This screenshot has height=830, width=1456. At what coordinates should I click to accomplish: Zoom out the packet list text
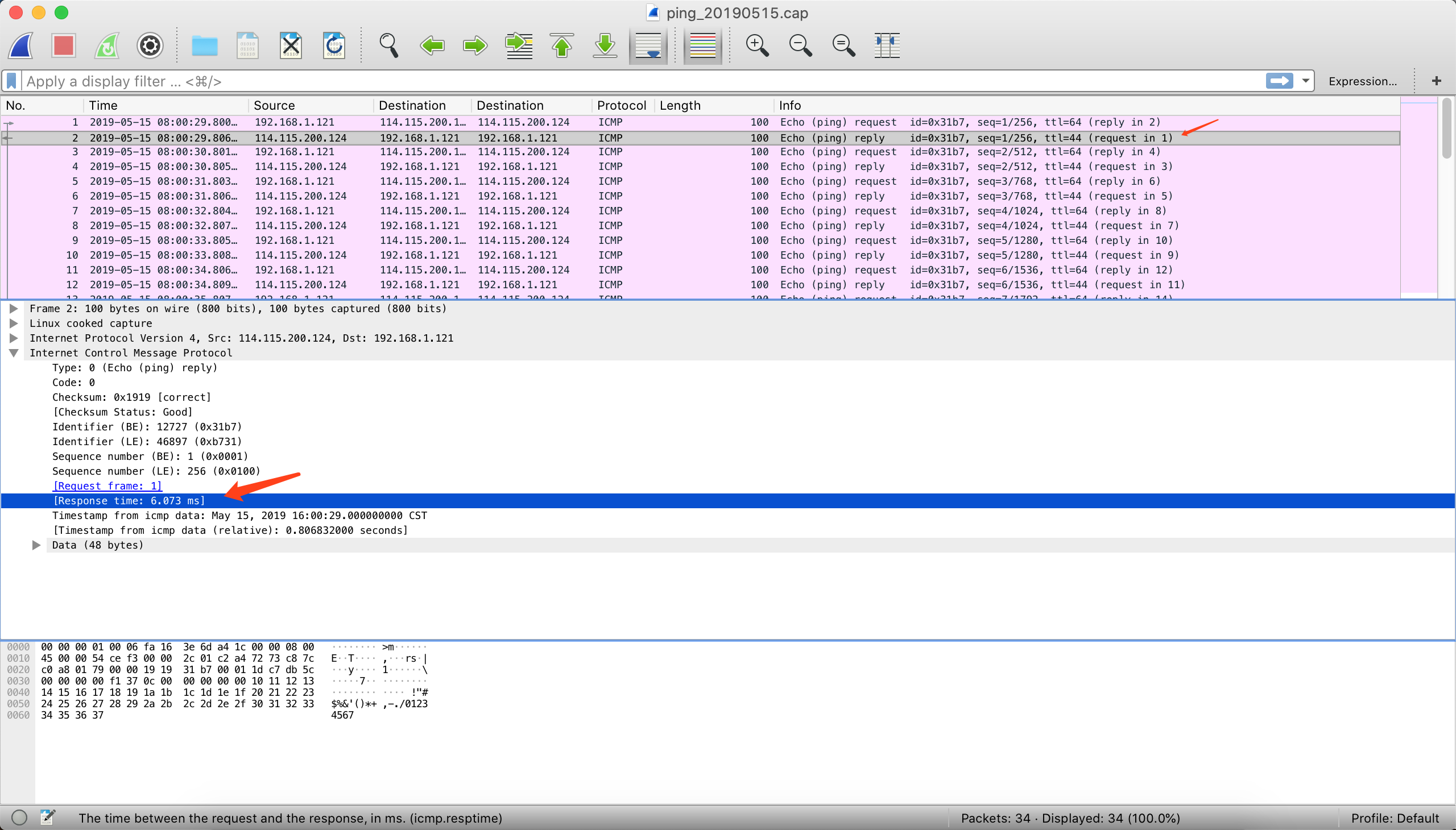(800, 45)
